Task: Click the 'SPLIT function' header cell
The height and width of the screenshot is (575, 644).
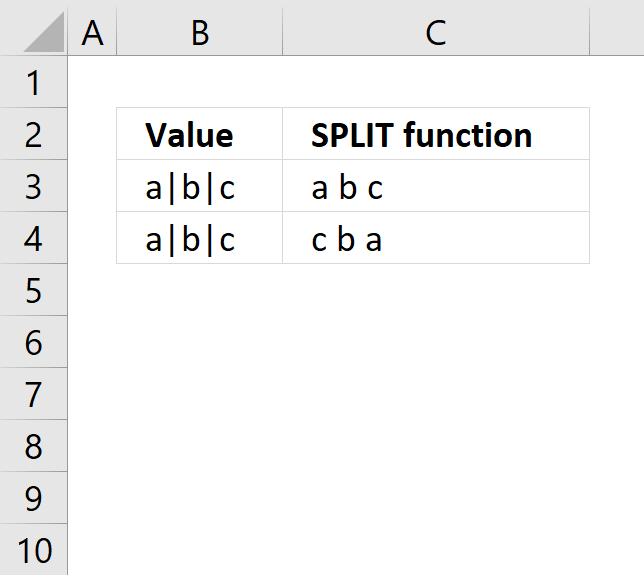Action: pyautogui.click(x=436, y=134)
